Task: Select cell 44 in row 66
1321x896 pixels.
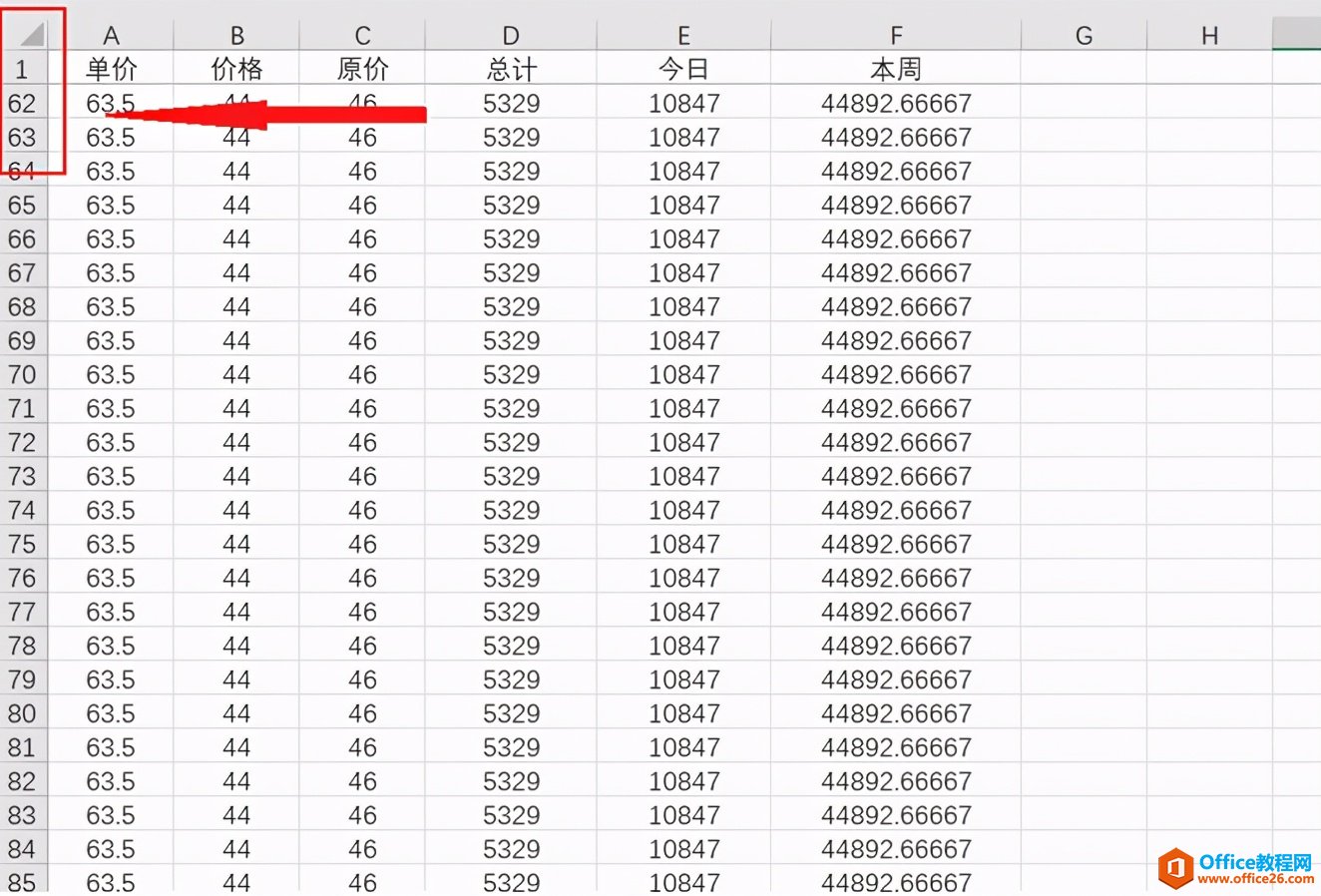Action: (x=236, y=238)
